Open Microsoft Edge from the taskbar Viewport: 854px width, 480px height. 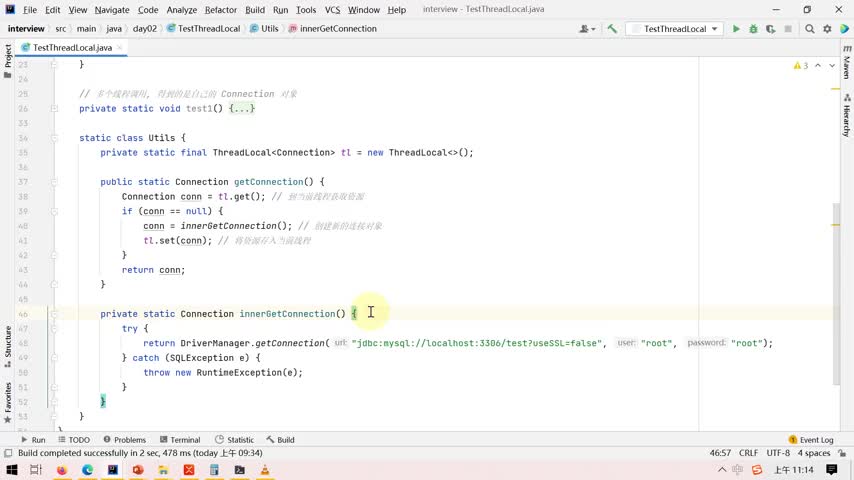[87, 470]
